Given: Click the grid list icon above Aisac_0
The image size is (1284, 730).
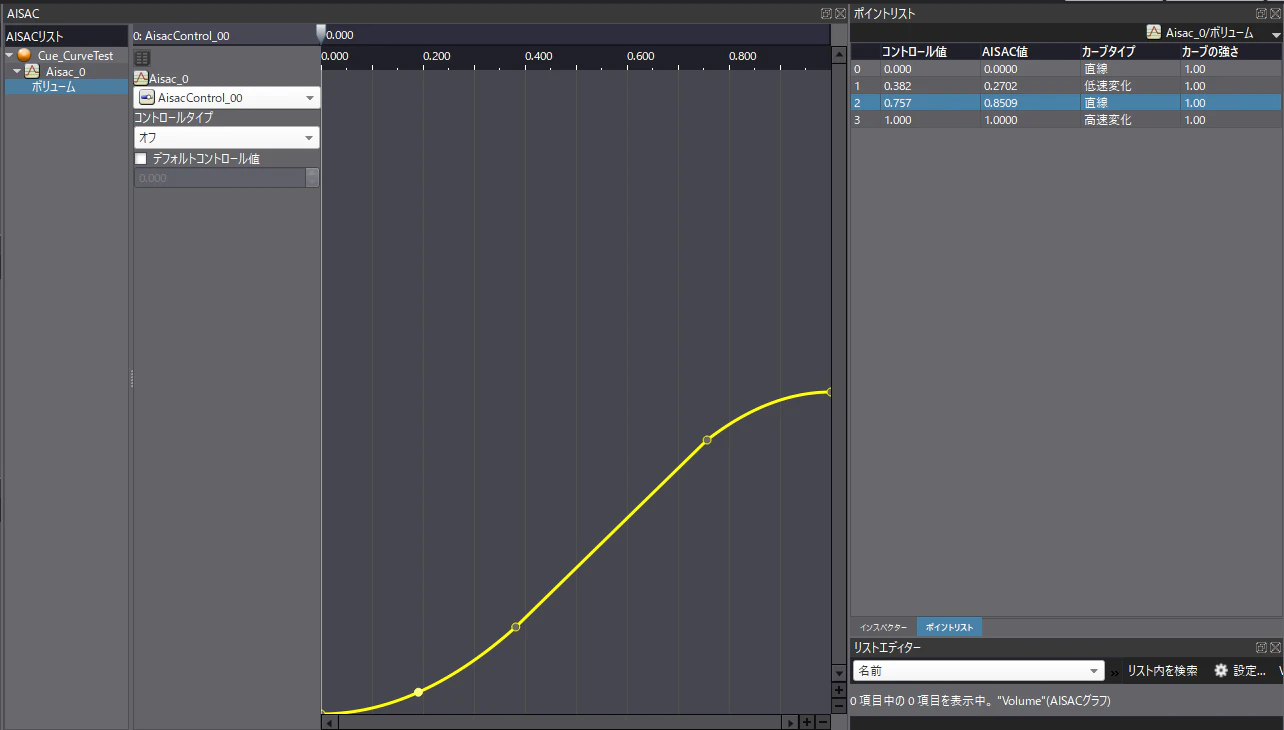Looking at the screenshot, I should [142, 59].
